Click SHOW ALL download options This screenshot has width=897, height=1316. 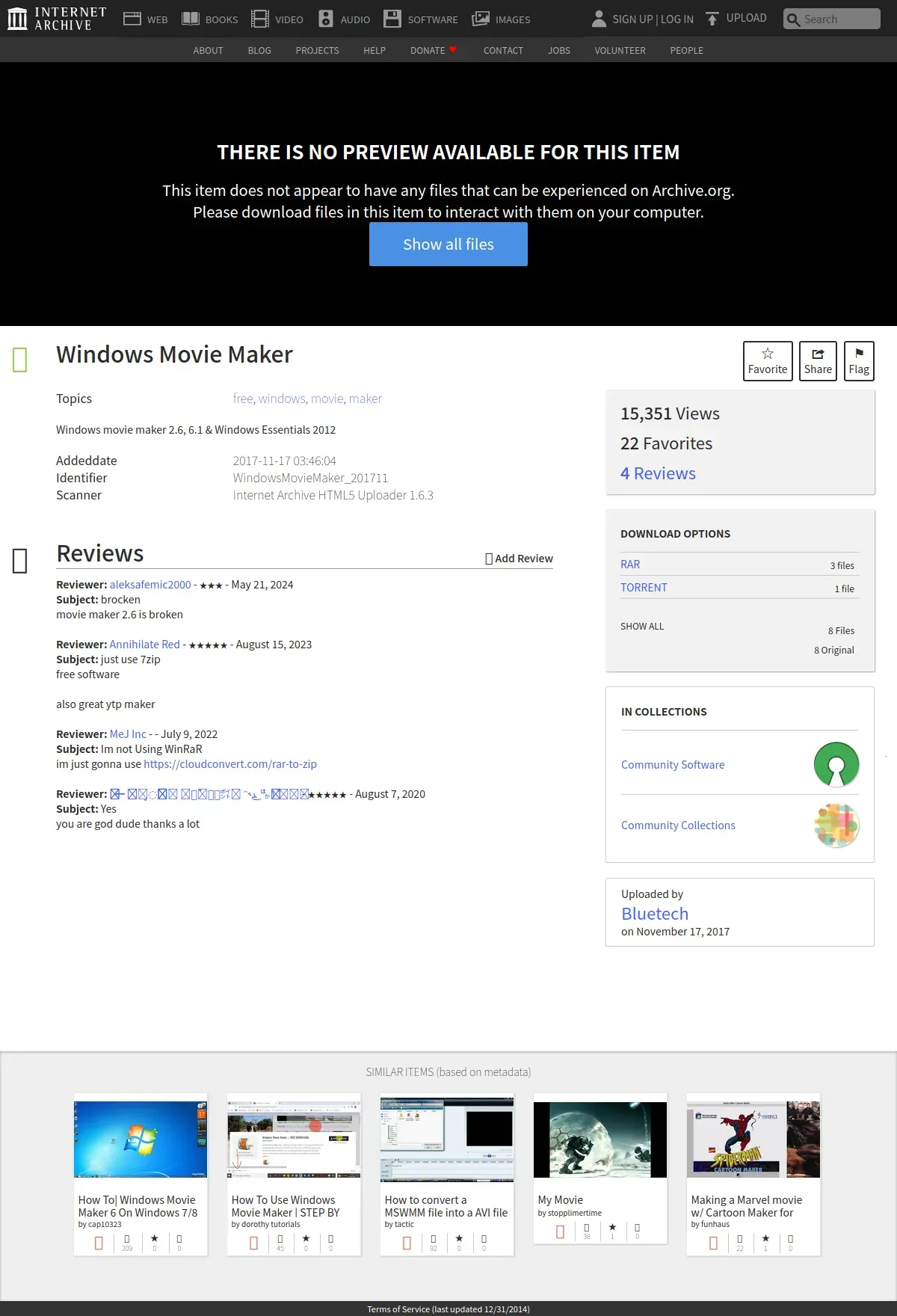coord(642,626)
